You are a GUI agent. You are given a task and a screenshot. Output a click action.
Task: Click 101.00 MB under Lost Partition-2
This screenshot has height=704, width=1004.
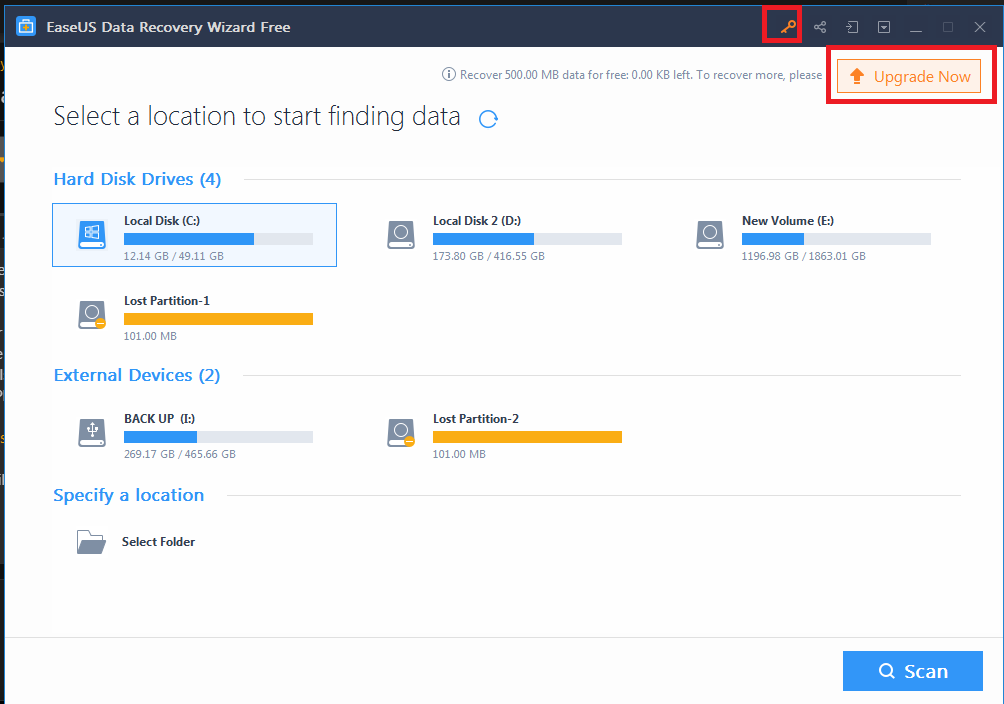[x=459, y=454]
